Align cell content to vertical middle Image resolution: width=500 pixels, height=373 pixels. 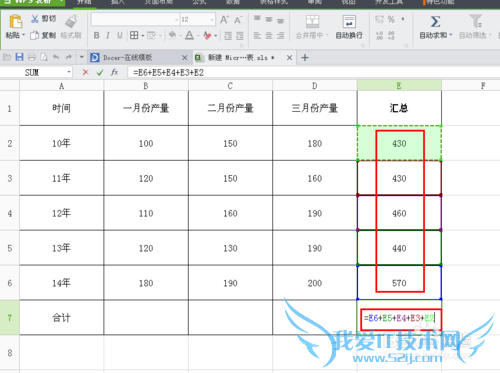click(269, 20)
